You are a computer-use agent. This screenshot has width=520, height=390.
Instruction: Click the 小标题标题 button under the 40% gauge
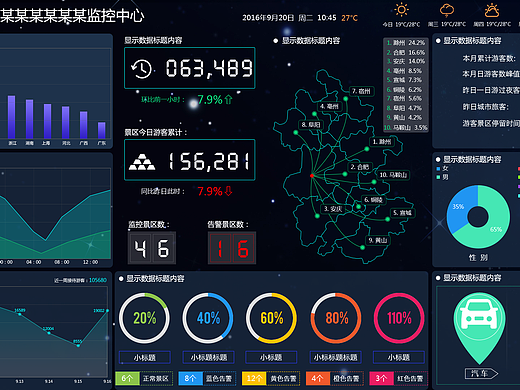click(209, 357)
